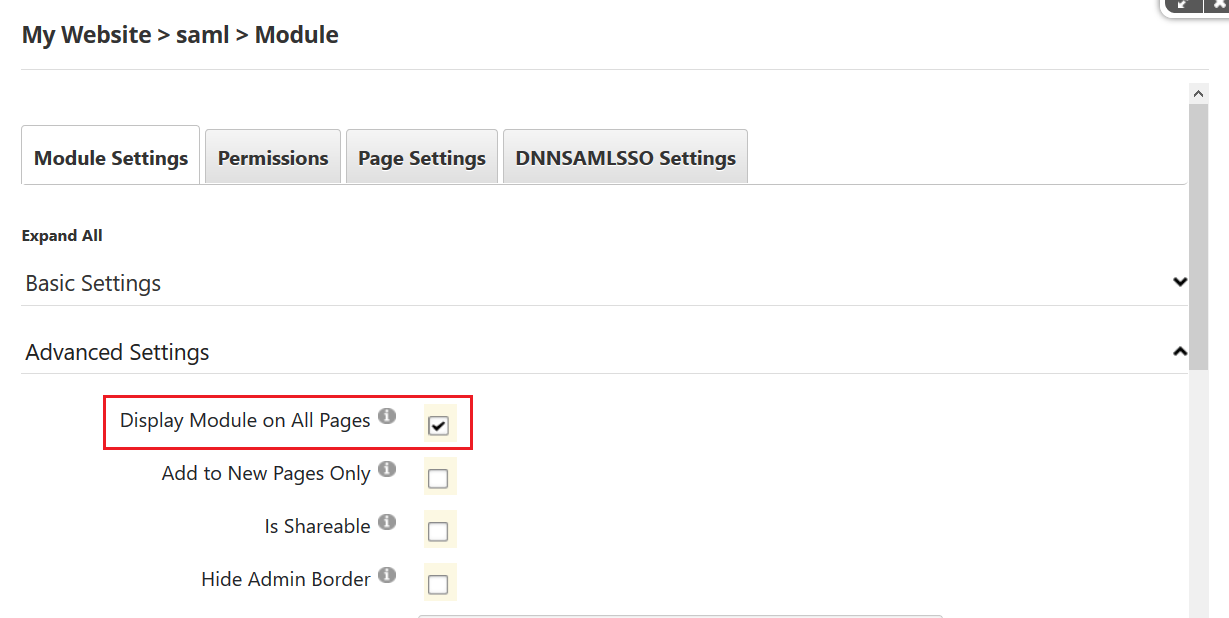The image size is (1229, 618).
Task: Expand the Basic Settings section
Action: 605,283
